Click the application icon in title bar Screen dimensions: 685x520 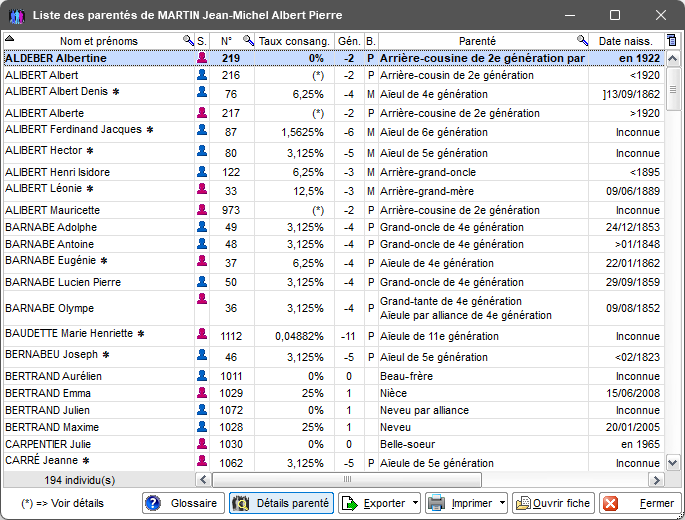(17, 16)
